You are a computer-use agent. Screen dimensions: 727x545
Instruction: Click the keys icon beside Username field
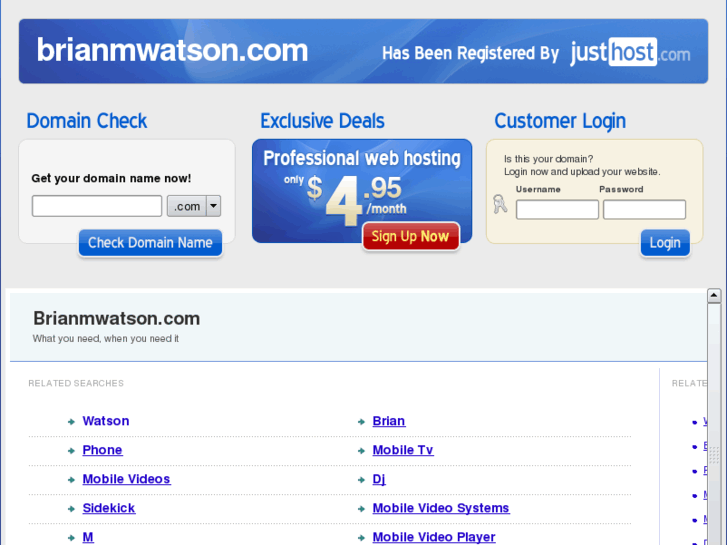500,204
